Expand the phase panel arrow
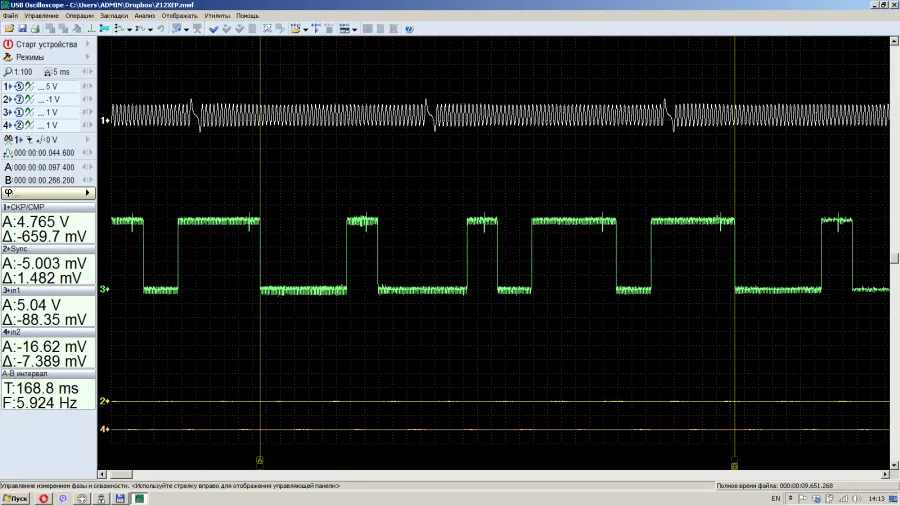Screen dimensions: 900x506 87,193
